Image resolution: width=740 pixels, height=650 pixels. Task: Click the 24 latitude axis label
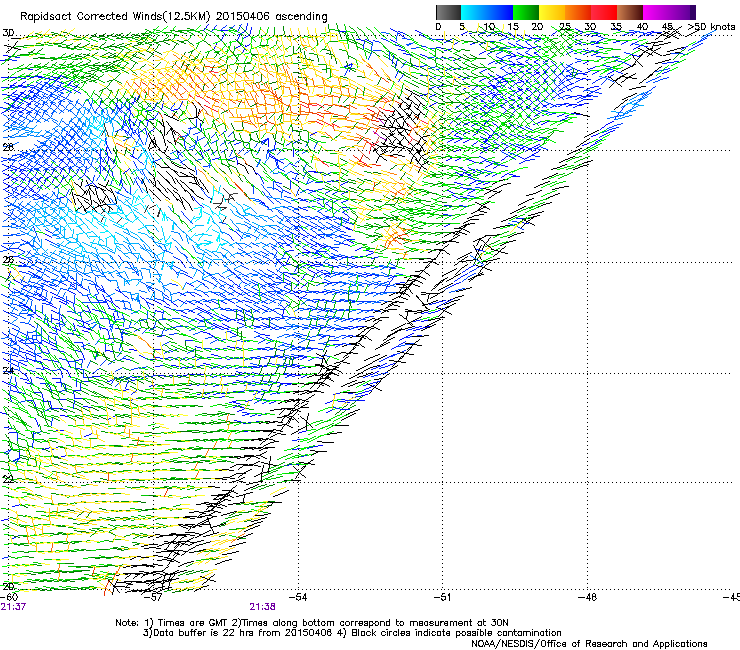[x=8, y=371]
